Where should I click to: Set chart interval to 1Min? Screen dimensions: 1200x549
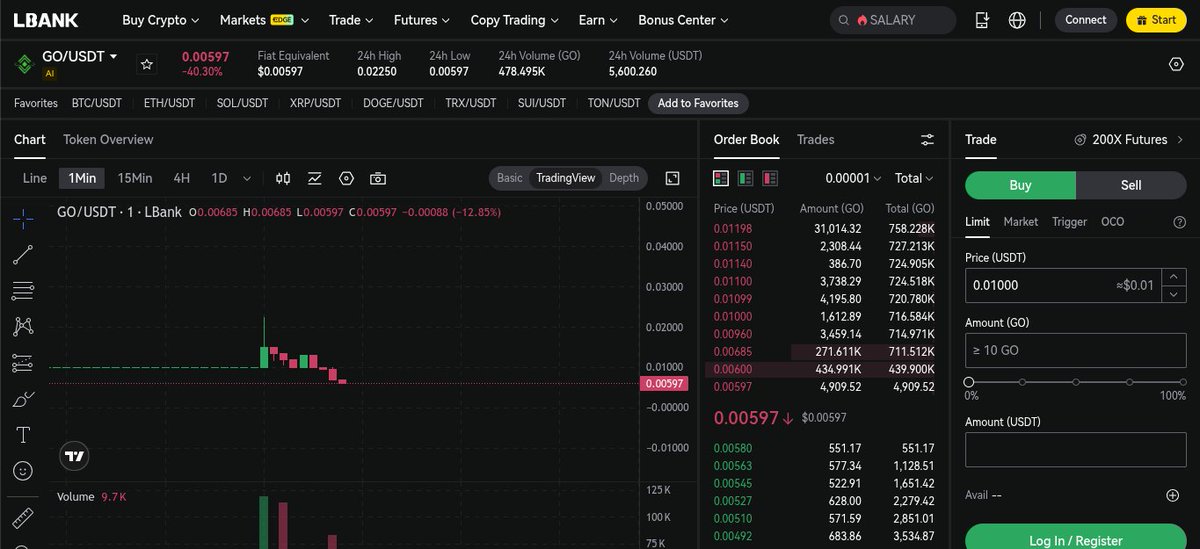[x=82, y=178]
